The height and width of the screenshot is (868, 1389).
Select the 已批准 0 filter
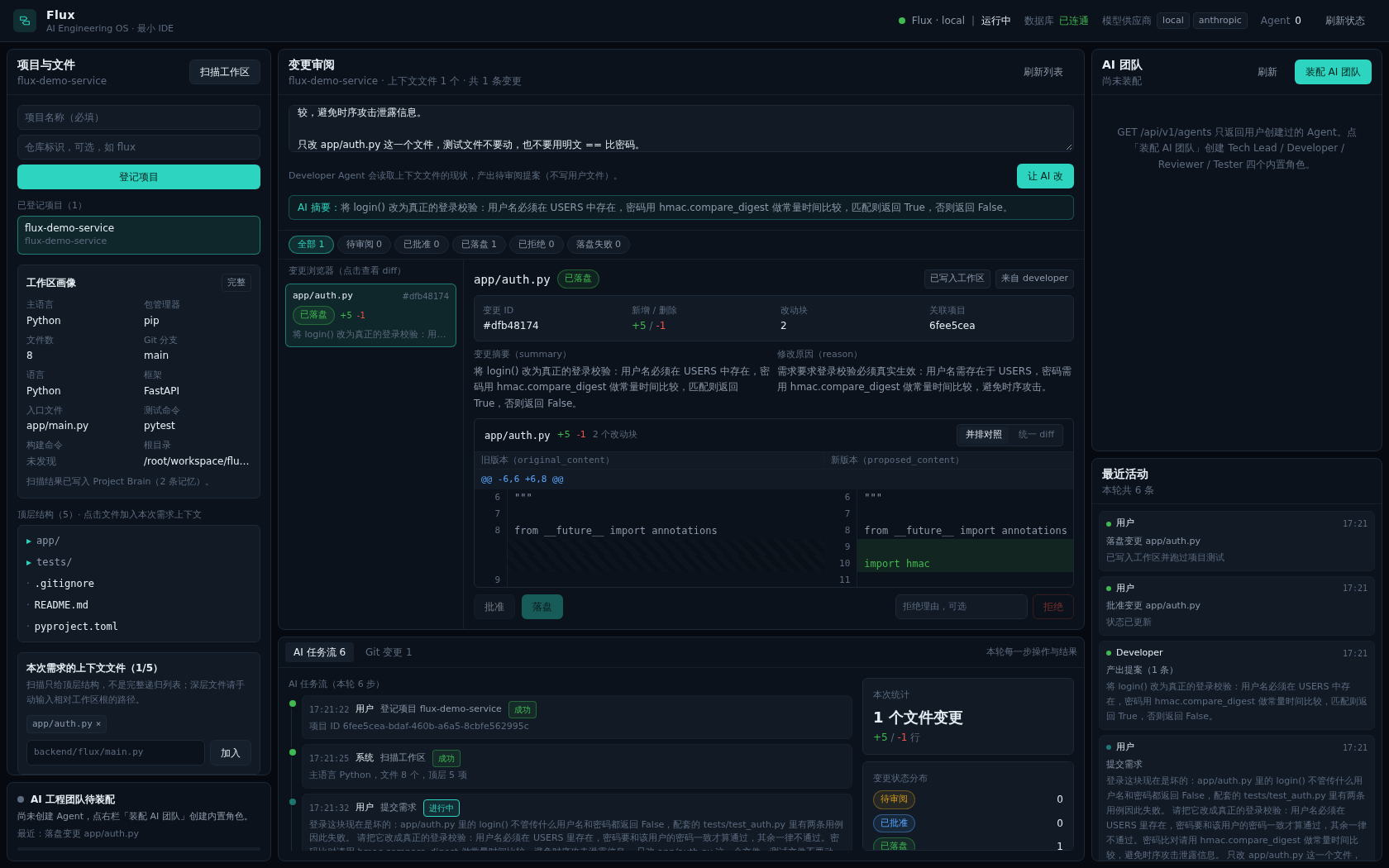[422, 245]
